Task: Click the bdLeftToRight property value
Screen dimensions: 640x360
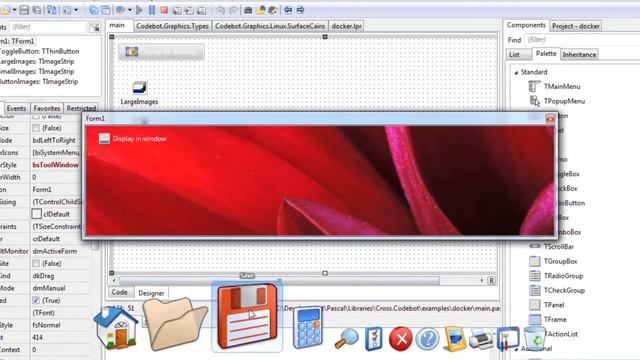Action: (x=54, y=140)
